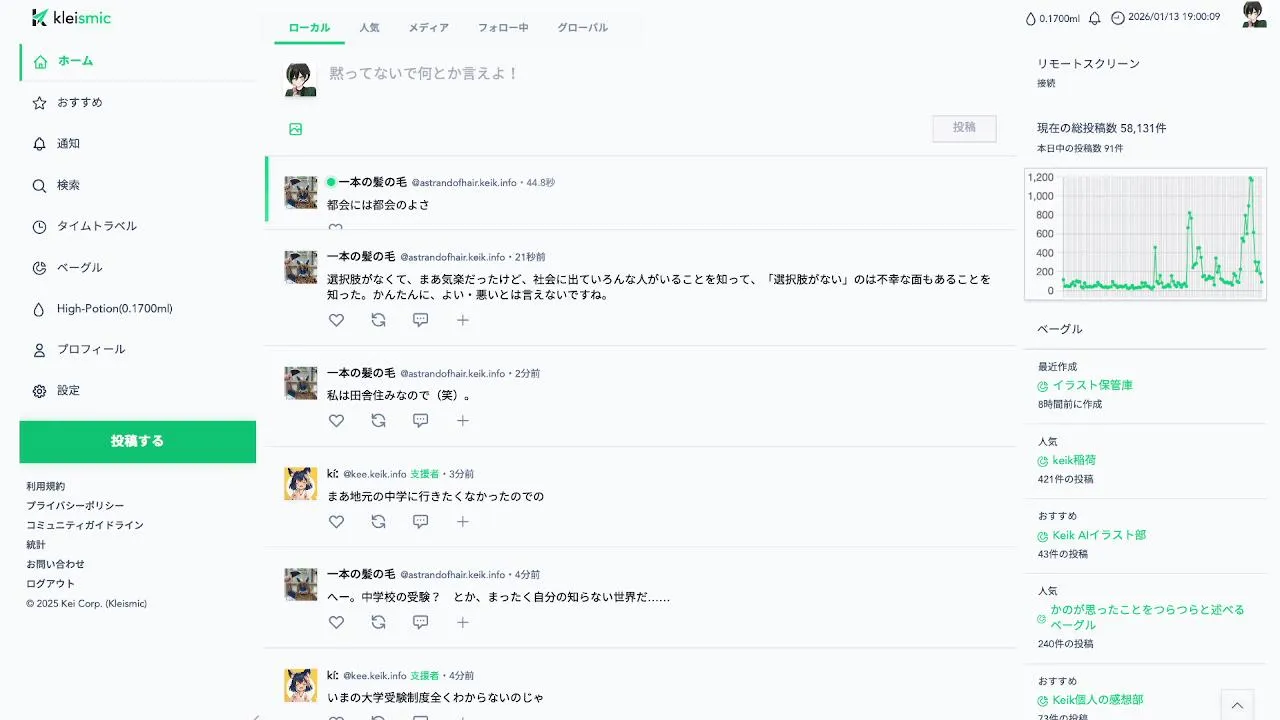The width and height of the screenshot is (1280, 720).
Task: Click the kleismic logo
Action: pyautogui.click(x=71, y=18)
